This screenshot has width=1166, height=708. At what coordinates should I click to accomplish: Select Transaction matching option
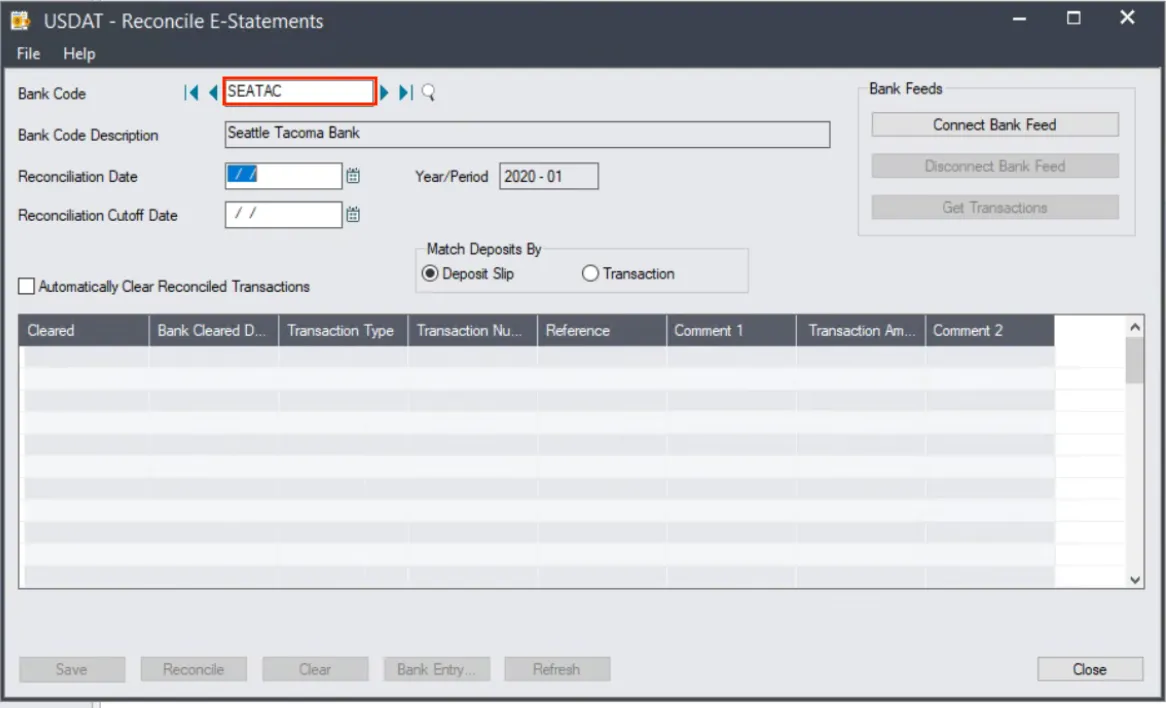(590, 274)
